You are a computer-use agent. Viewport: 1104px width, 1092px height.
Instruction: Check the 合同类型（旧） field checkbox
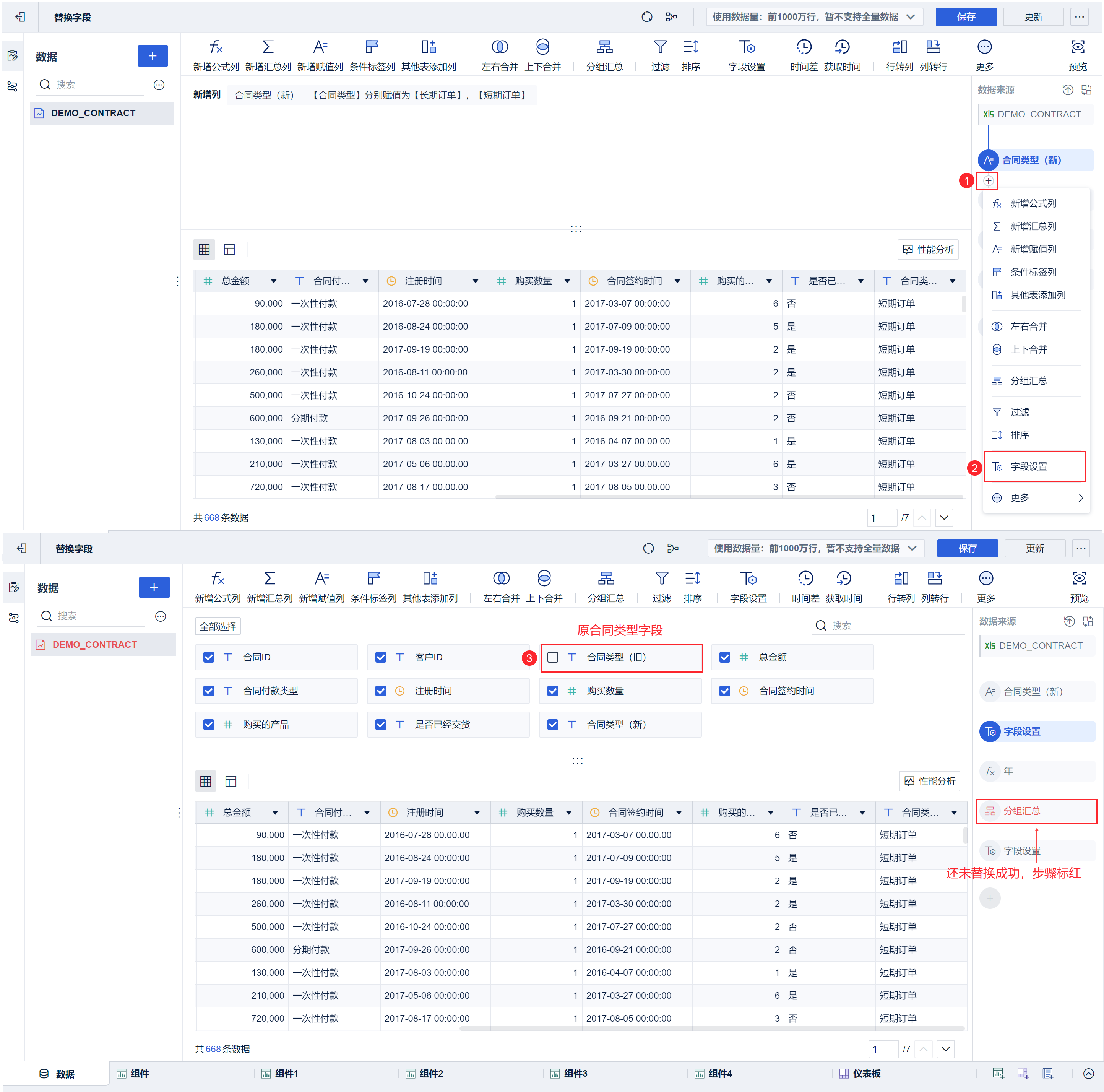pyautogui.click(x=552, y=657)
